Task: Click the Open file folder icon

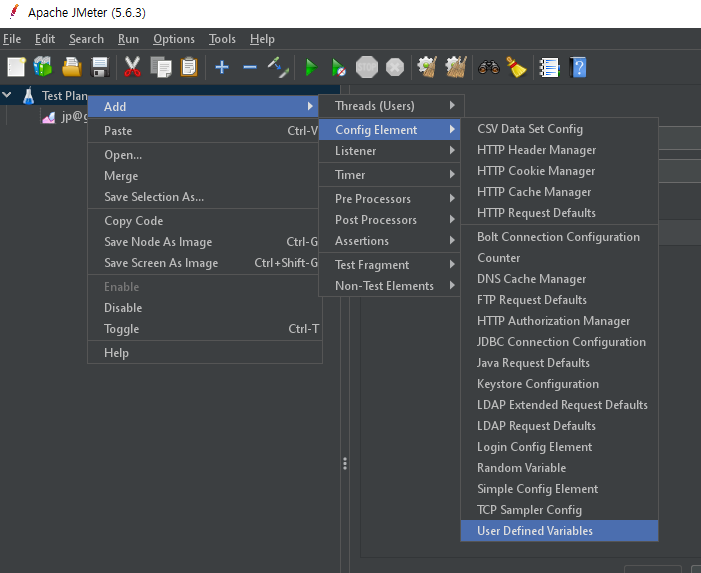Action: (72, 67)
